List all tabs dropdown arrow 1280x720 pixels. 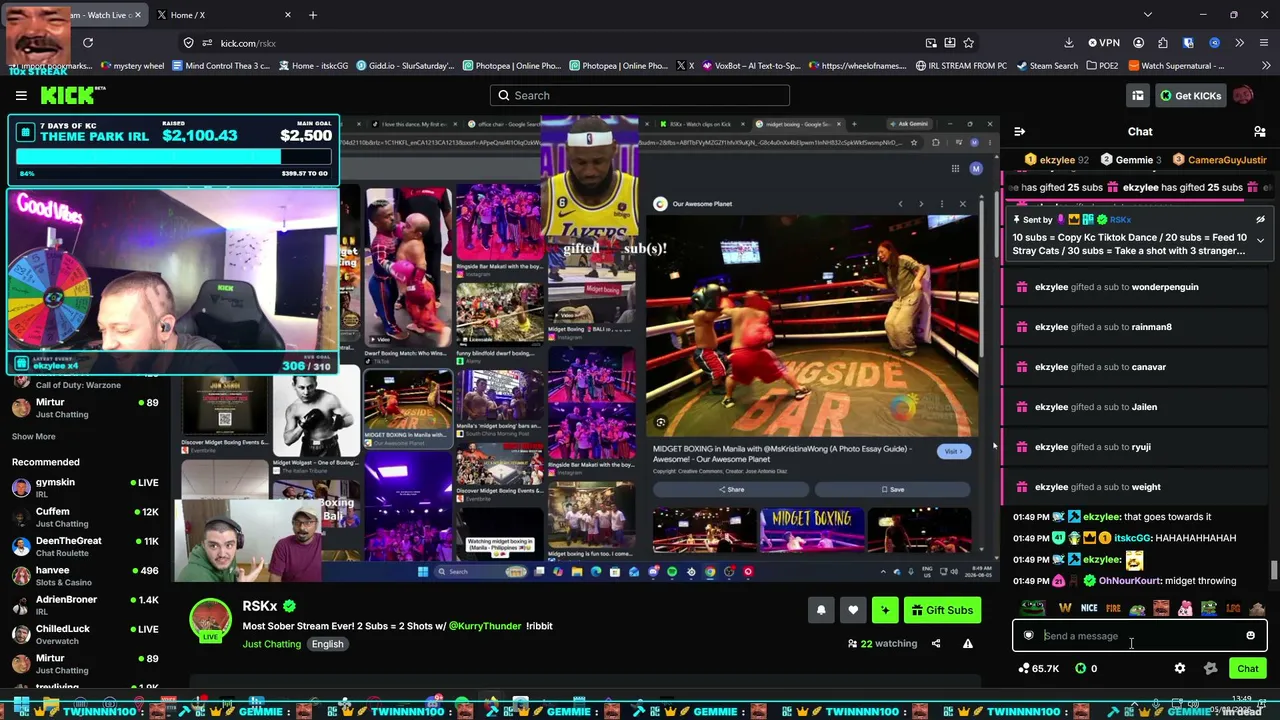coord(1148,15)
